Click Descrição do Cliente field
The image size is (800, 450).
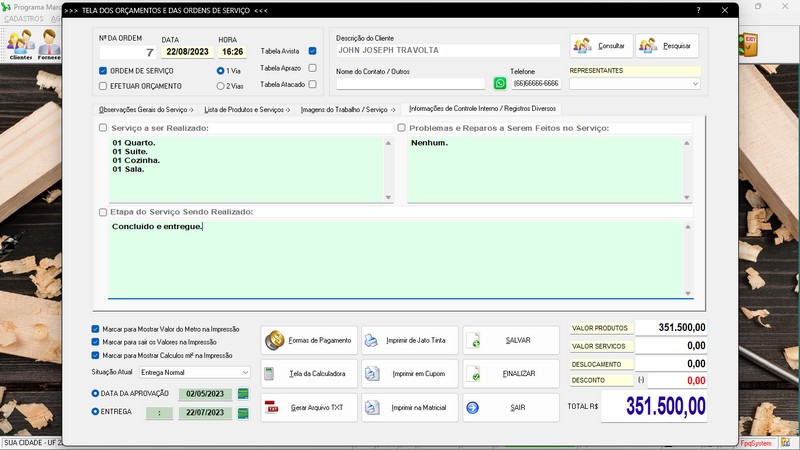point(448,51)
